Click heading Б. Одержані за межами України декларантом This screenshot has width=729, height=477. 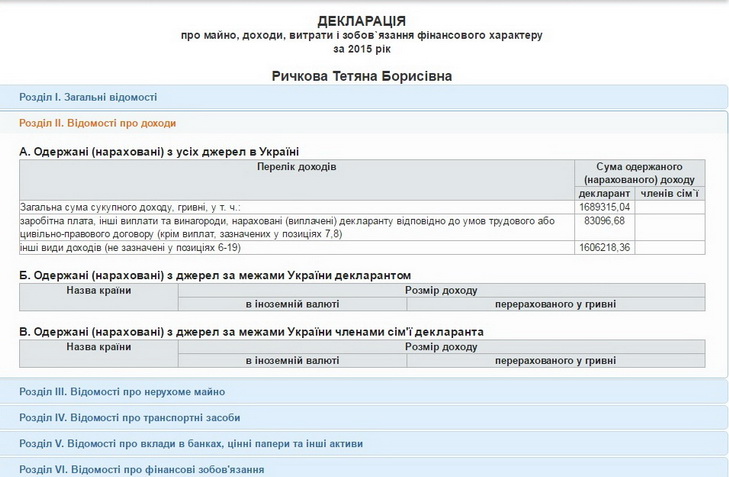point(215,276)
